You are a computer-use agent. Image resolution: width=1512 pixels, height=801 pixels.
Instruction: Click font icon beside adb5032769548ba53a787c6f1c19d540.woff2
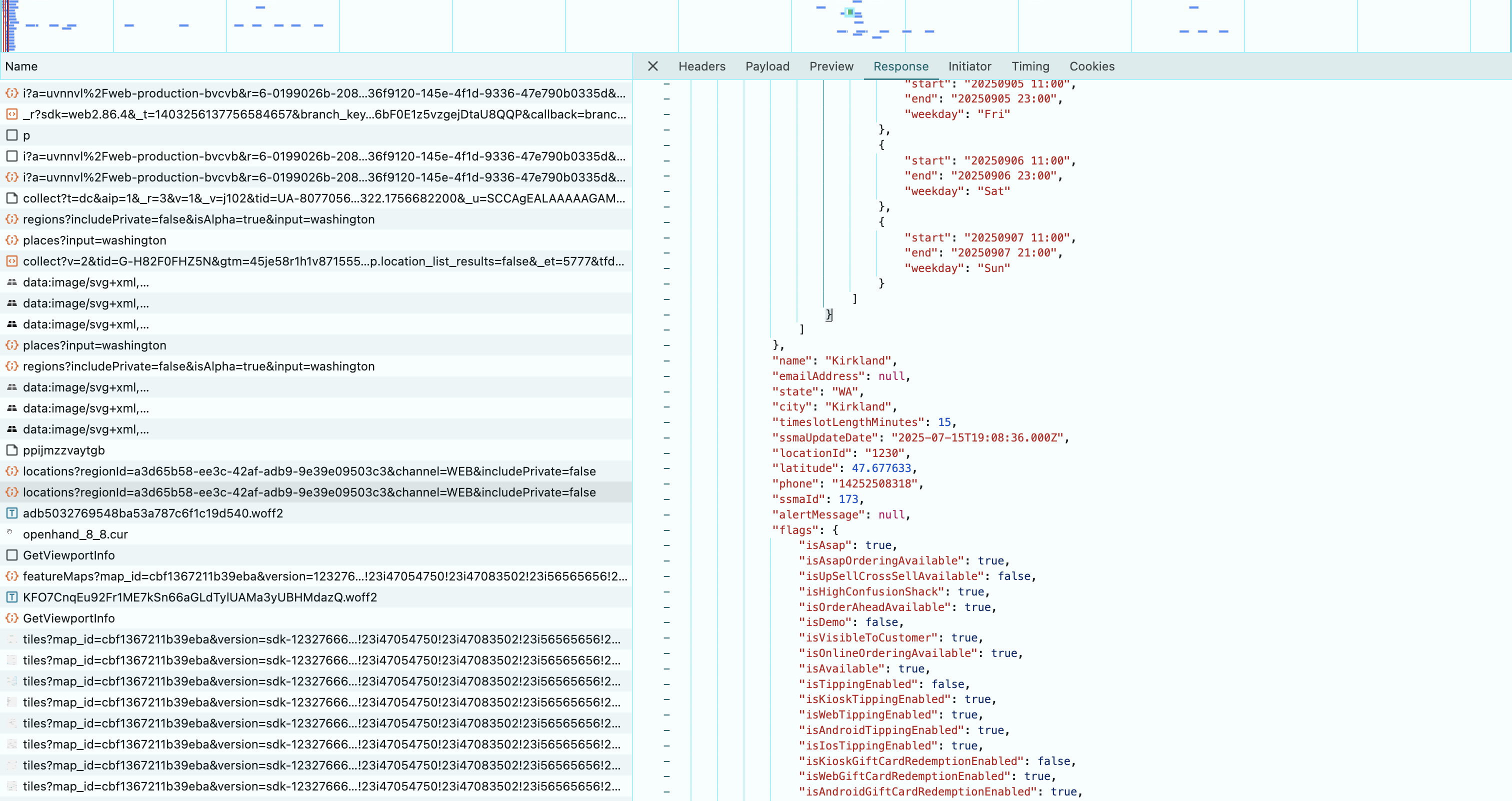point(11,513)
